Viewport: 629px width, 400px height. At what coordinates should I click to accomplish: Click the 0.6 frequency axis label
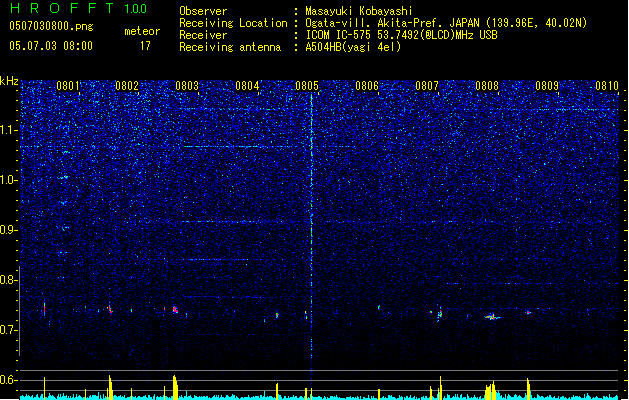pos(9,380)
